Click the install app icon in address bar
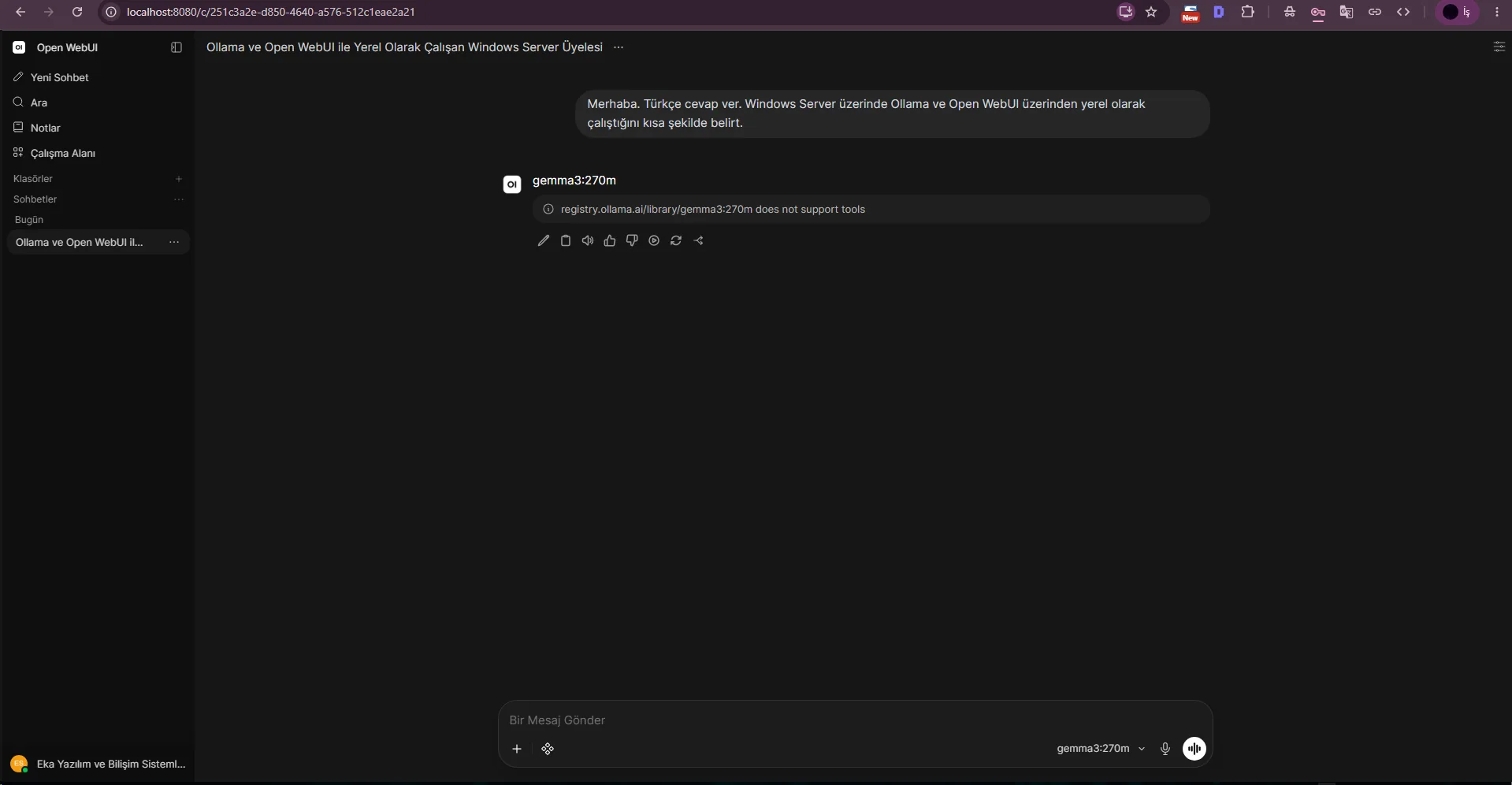 1126,12
